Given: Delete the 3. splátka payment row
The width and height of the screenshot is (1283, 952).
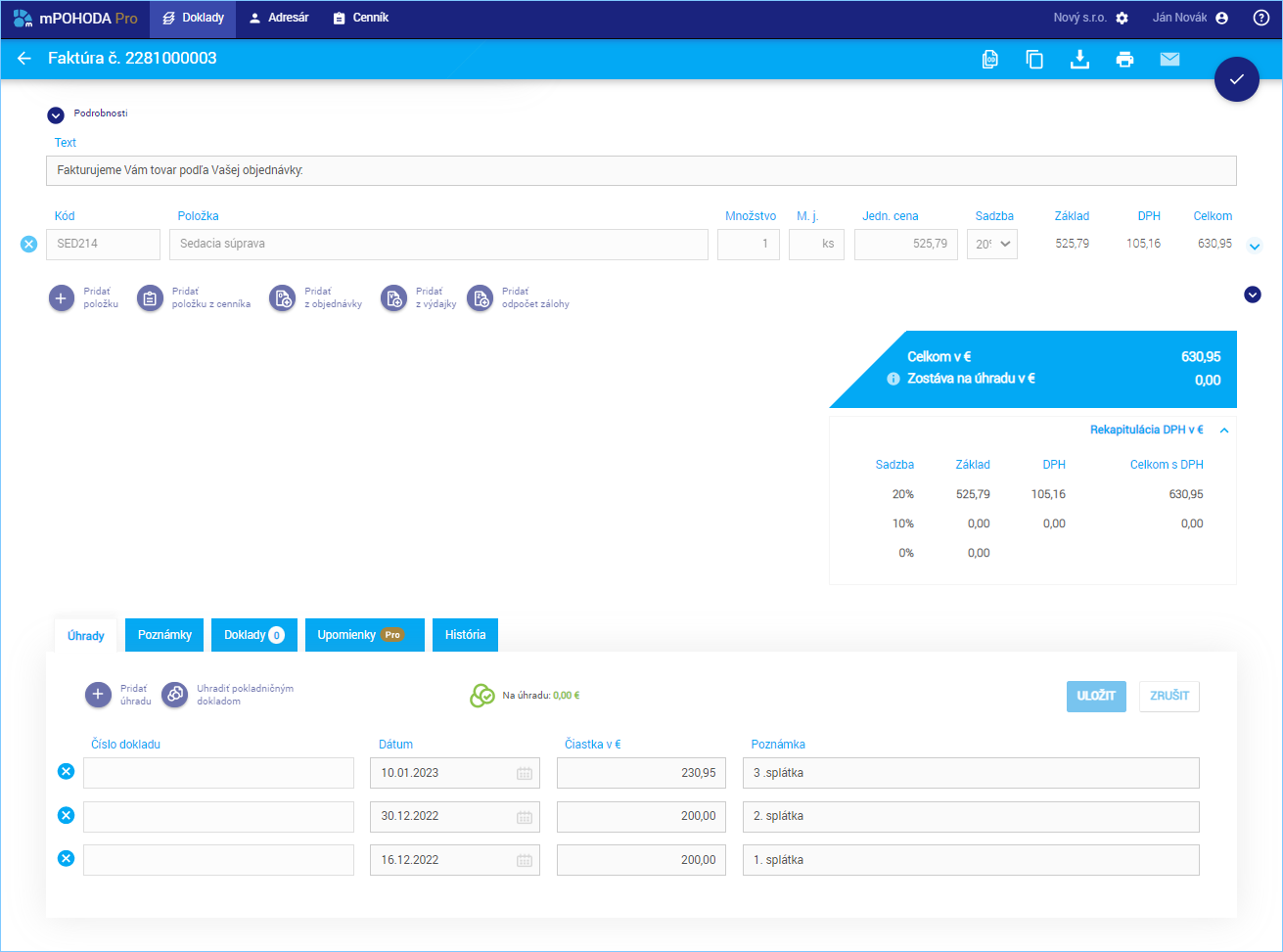Looking at the screenshot, I should click(66, 772).
